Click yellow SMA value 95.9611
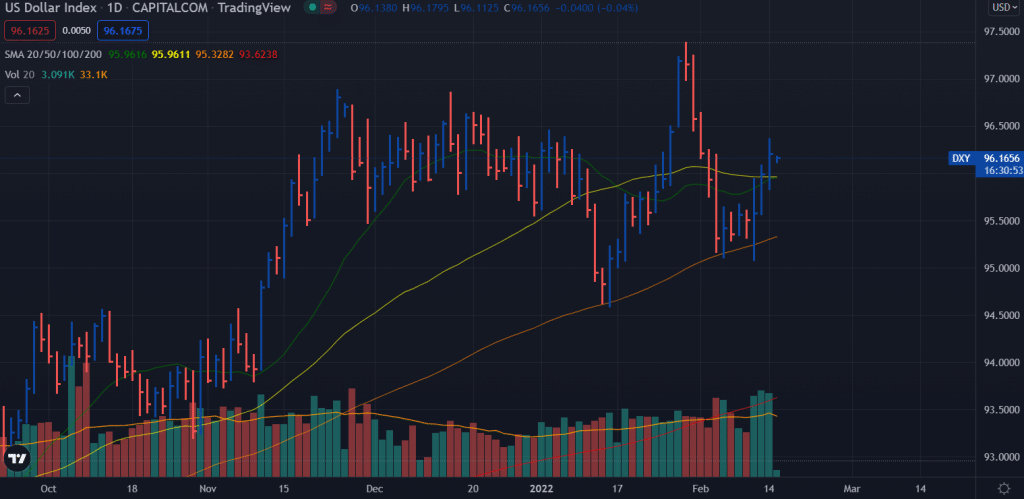Viewport: 1024px width, 499px height. (171, 54)
